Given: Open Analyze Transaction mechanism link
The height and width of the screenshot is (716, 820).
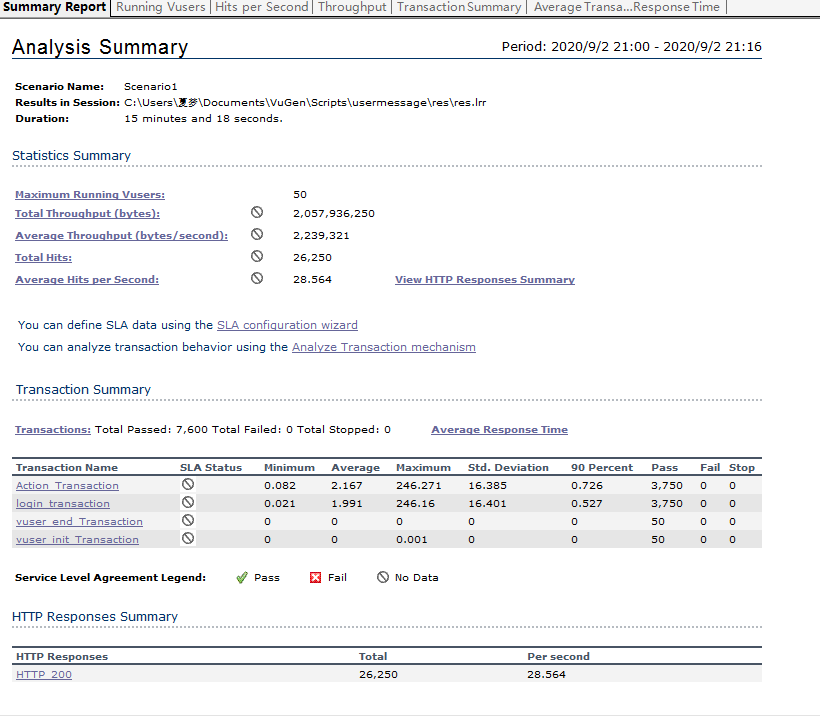Looking at the screenshot, I should (x=384, y=347).
